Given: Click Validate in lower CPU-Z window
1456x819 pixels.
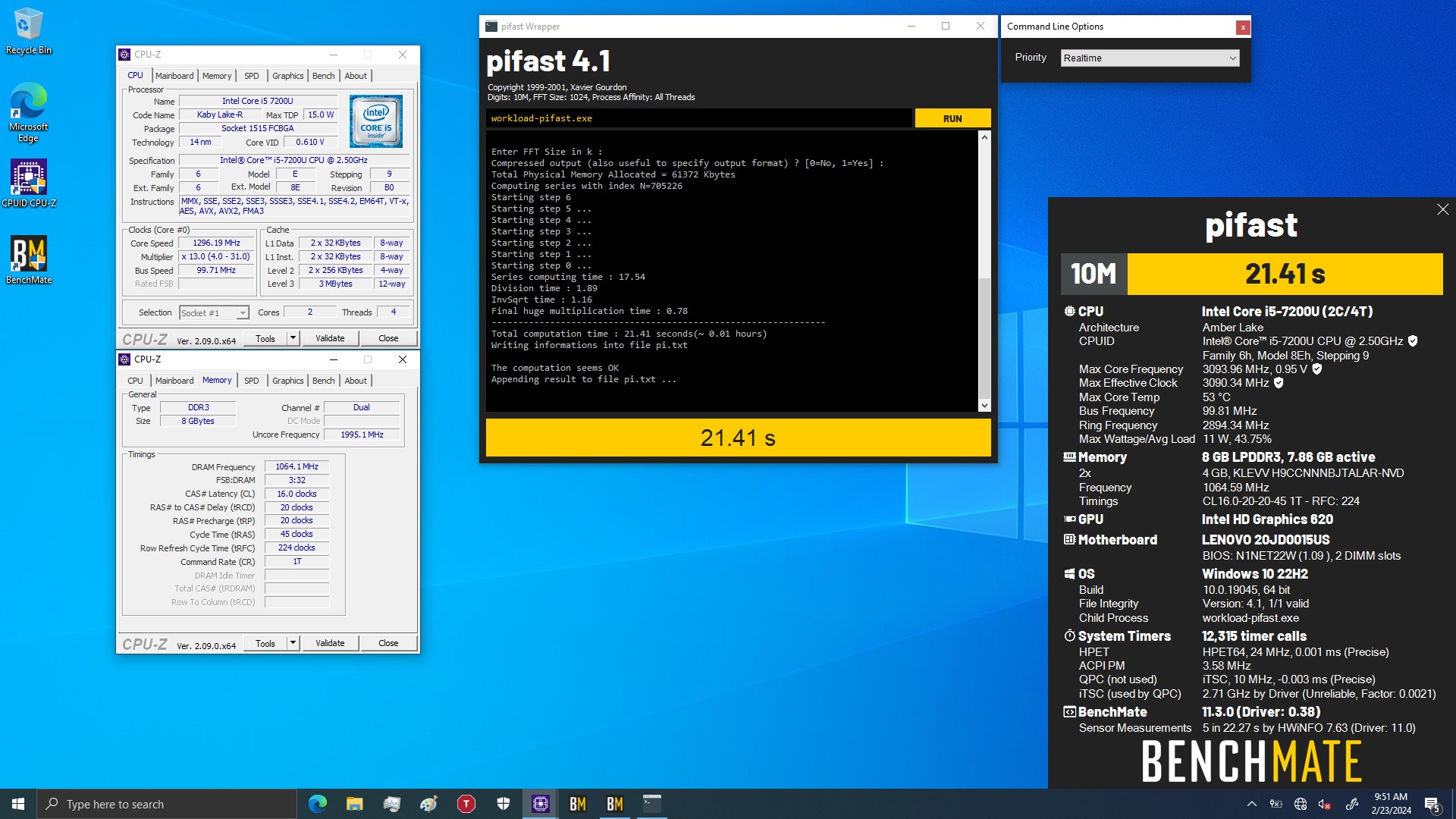Looking at the screenshot, I should click(330, 643).
